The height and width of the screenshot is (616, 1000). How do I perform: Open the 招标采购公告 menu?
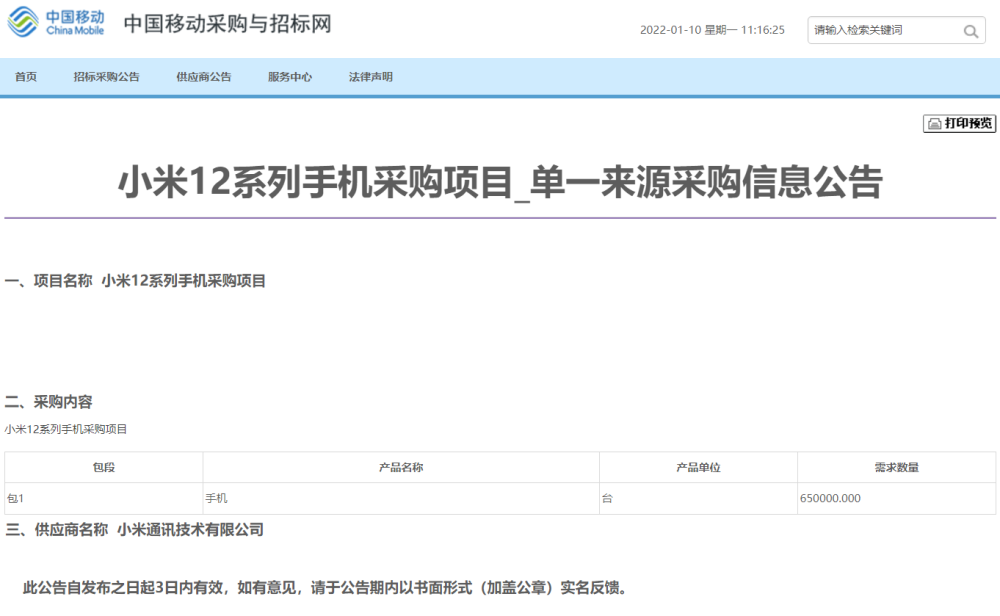click(107, 77)
